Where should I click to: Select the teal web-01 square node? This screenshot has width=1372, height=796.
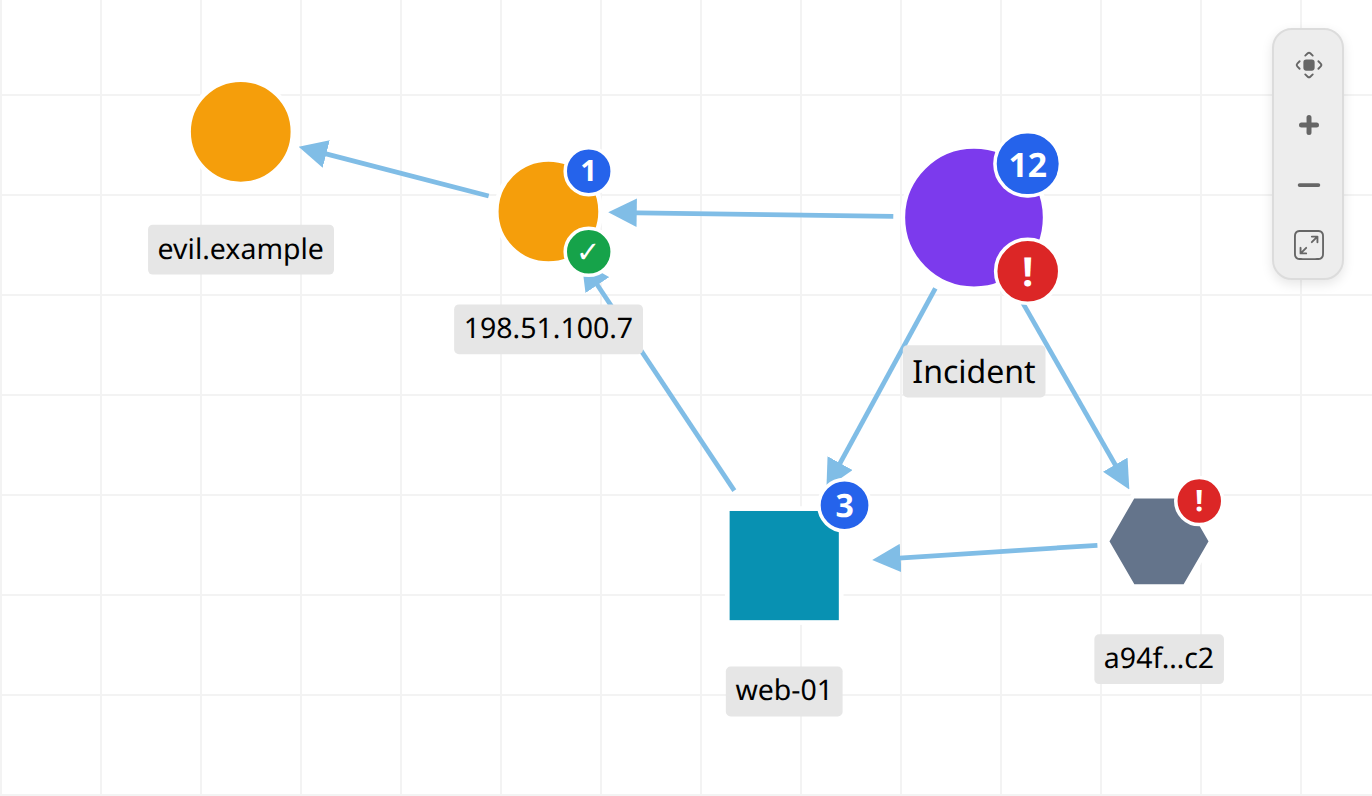click(784, 565)
